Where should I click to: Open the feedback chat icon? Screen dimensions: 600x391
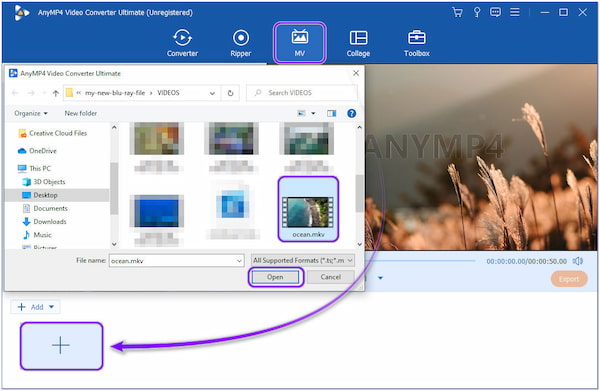pos(496,12)
